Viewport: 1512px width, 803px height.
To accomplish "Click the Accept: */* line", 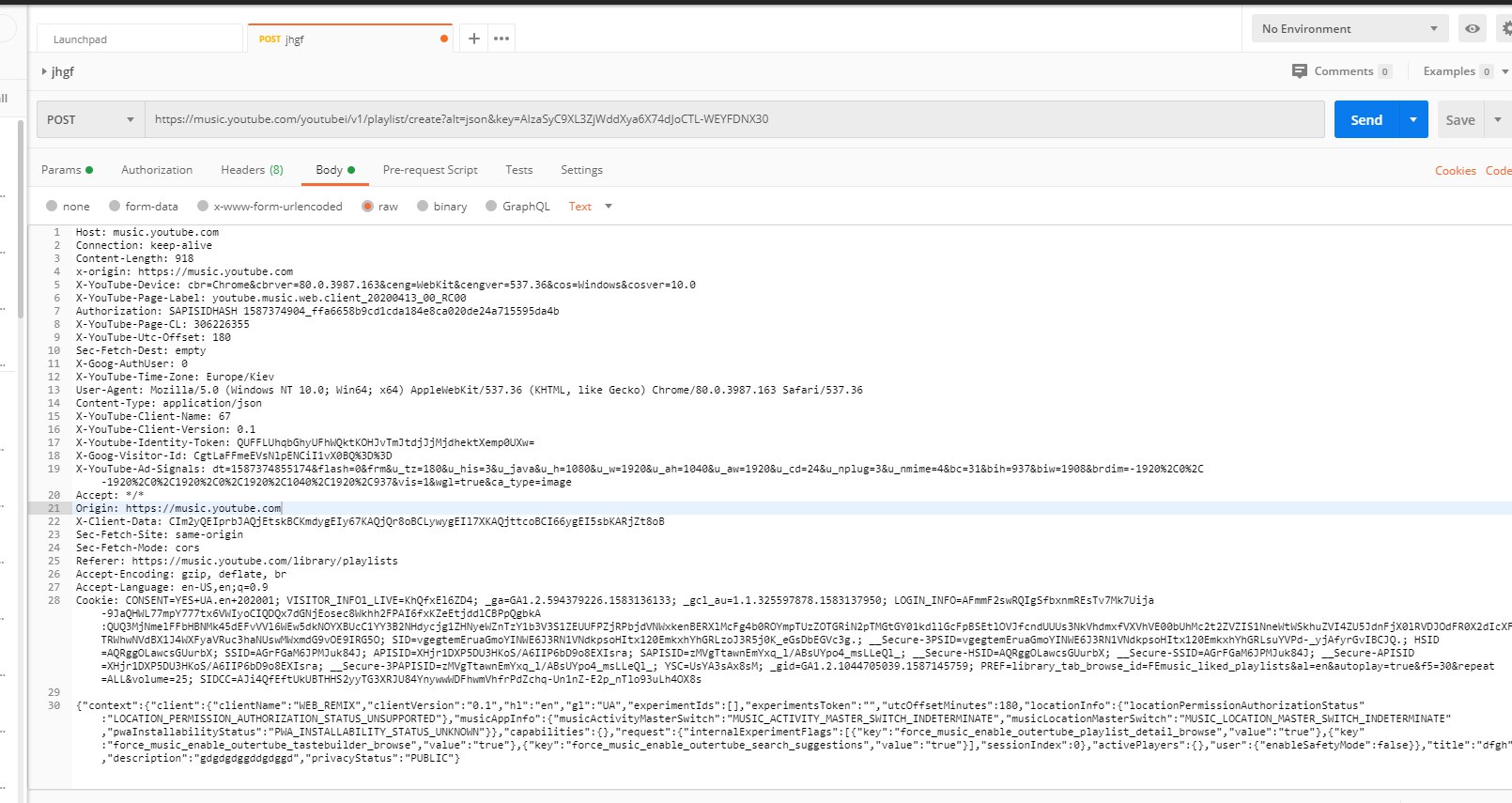I will click(110, 495).
